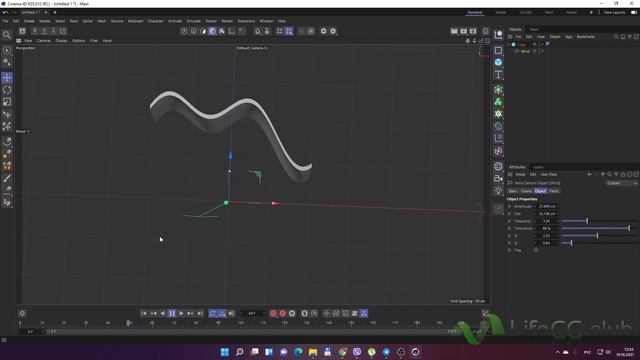Switch to the Layers tab
Screen dimensions: 640x360
[538, 167]
